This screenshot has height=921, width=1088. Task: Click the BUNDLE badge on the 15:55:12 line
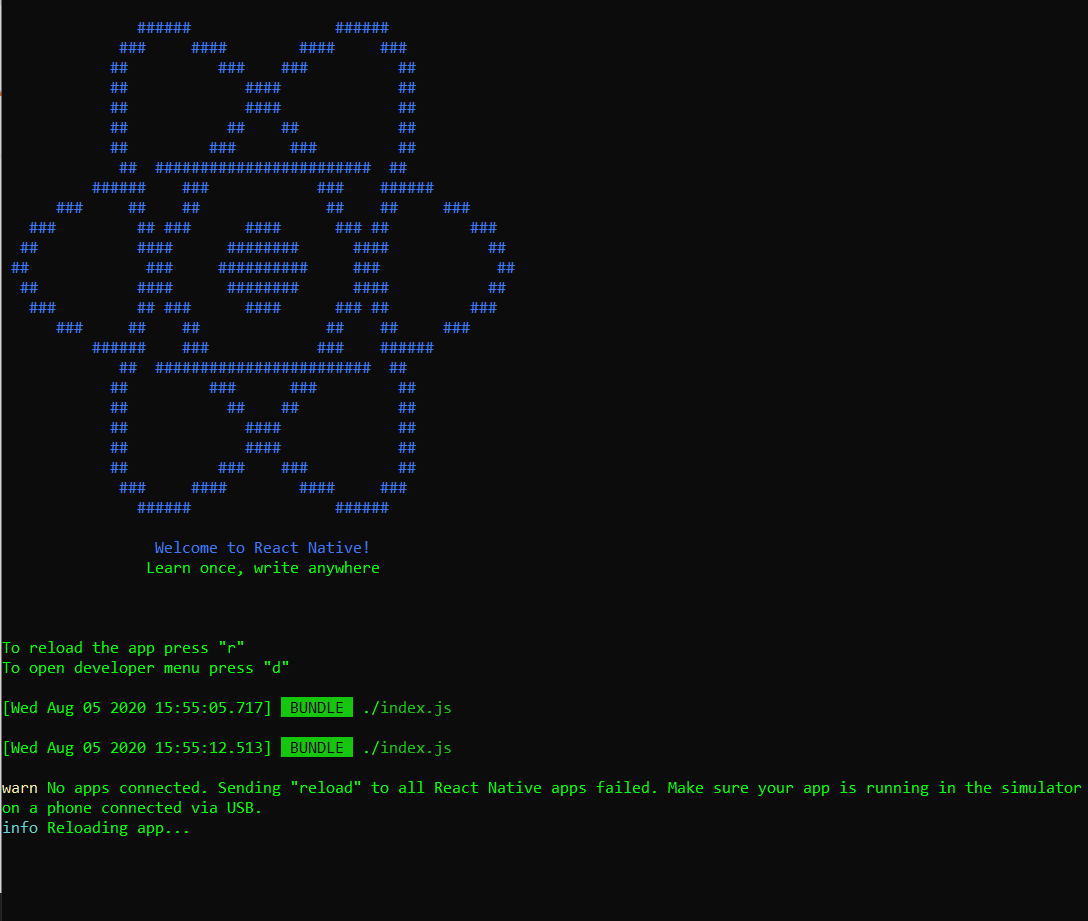coord(316,747)
